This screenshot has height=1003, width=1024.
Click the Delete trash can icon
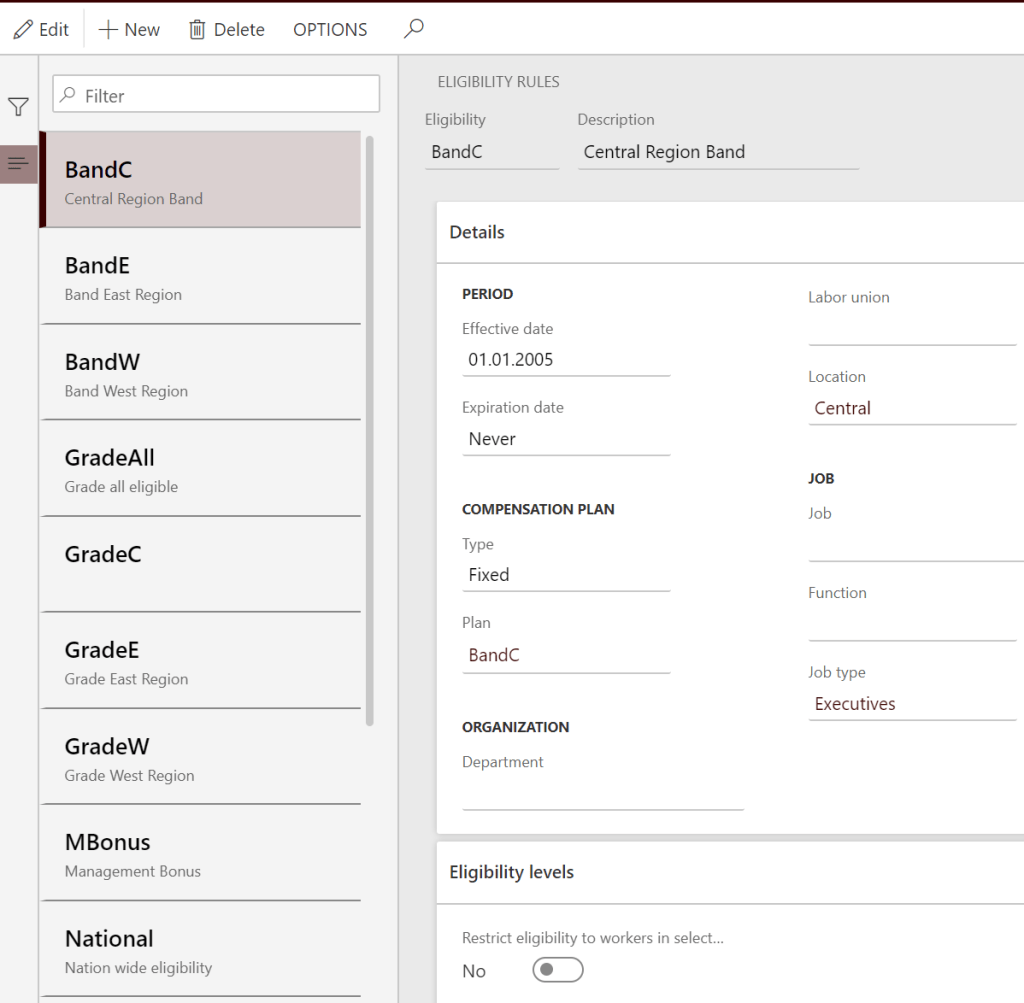click(197, 30)
